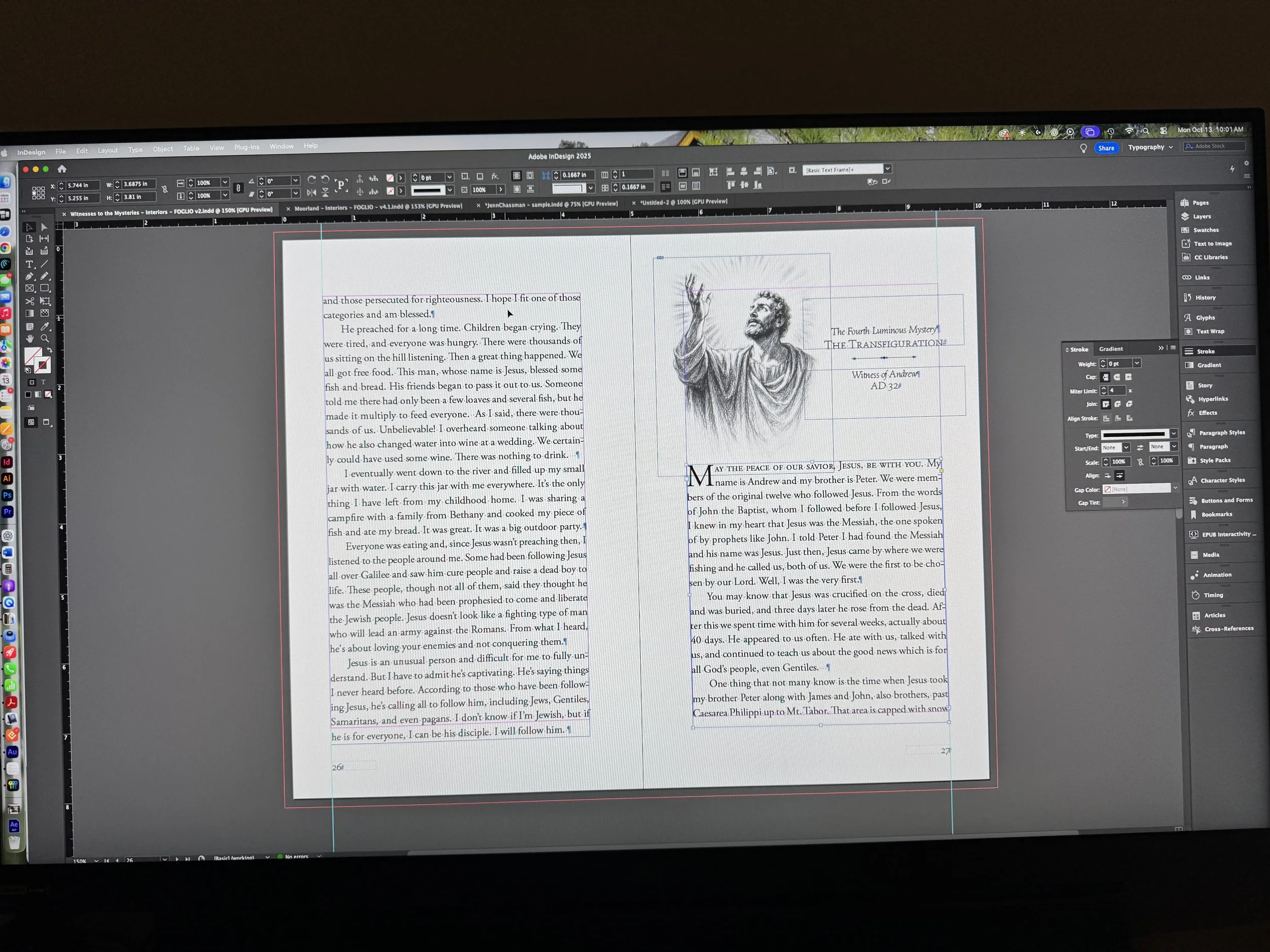Choose bevel join in Stroke panel
This screenshot has height=952, width=1270.
(1129, 404)
